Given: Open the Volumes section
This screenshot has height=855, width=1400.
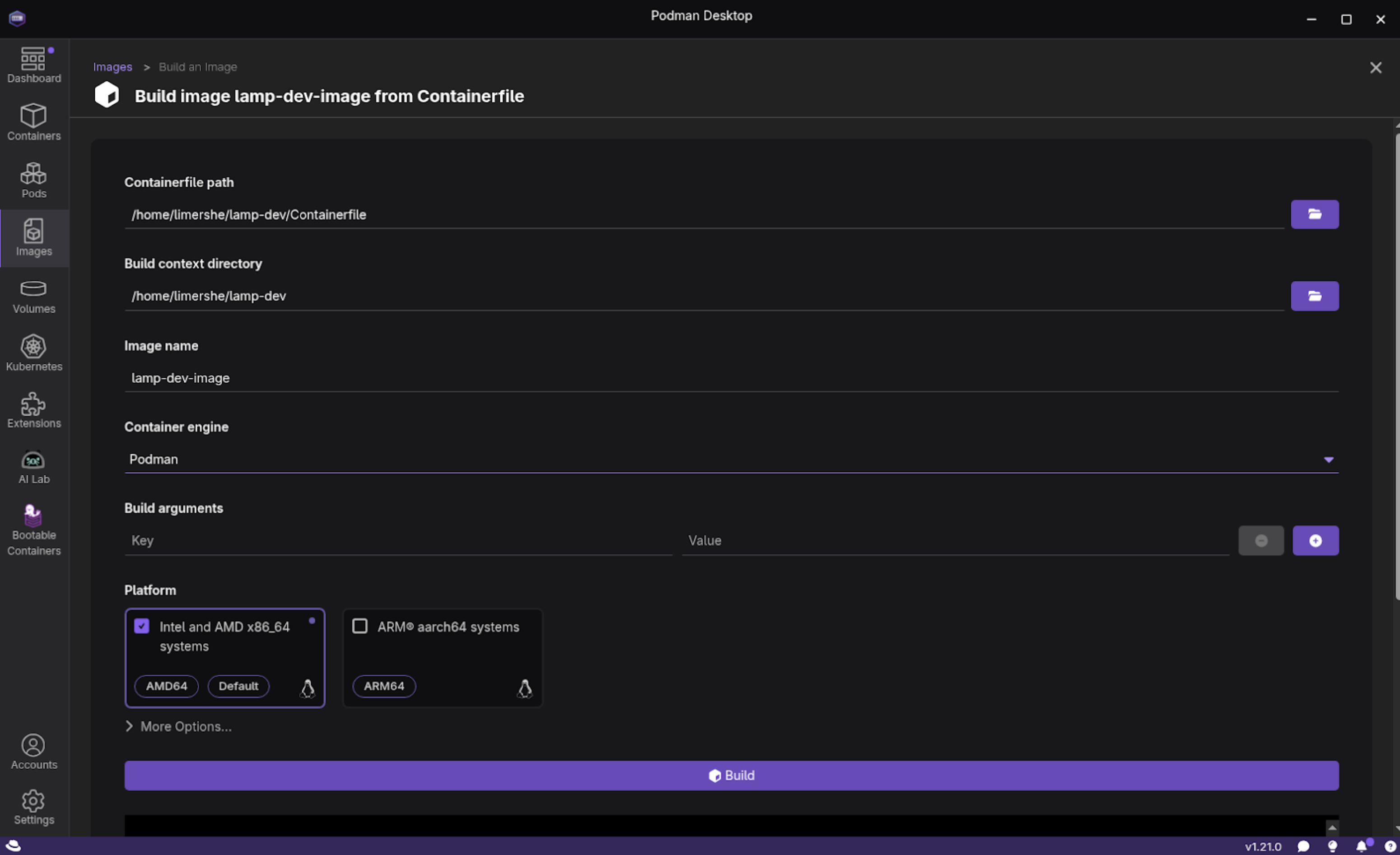Looking at the screenshot, I should point(33,296).
